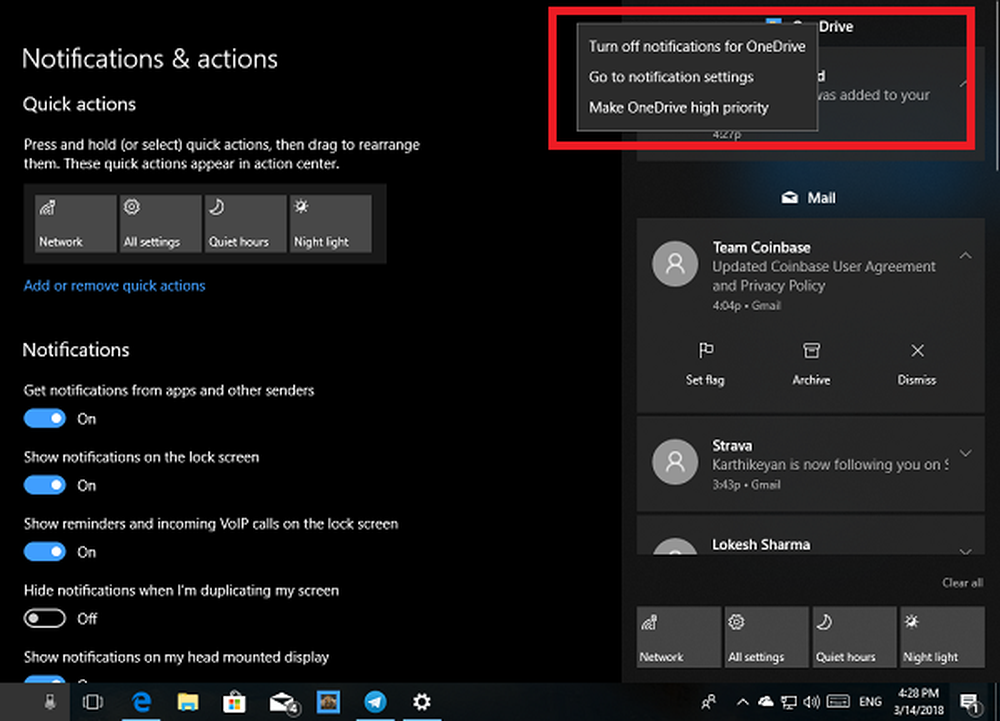Screen dimensions: 1000x721
Task: Open All settings from action center tiles
Action: [766, 636]
